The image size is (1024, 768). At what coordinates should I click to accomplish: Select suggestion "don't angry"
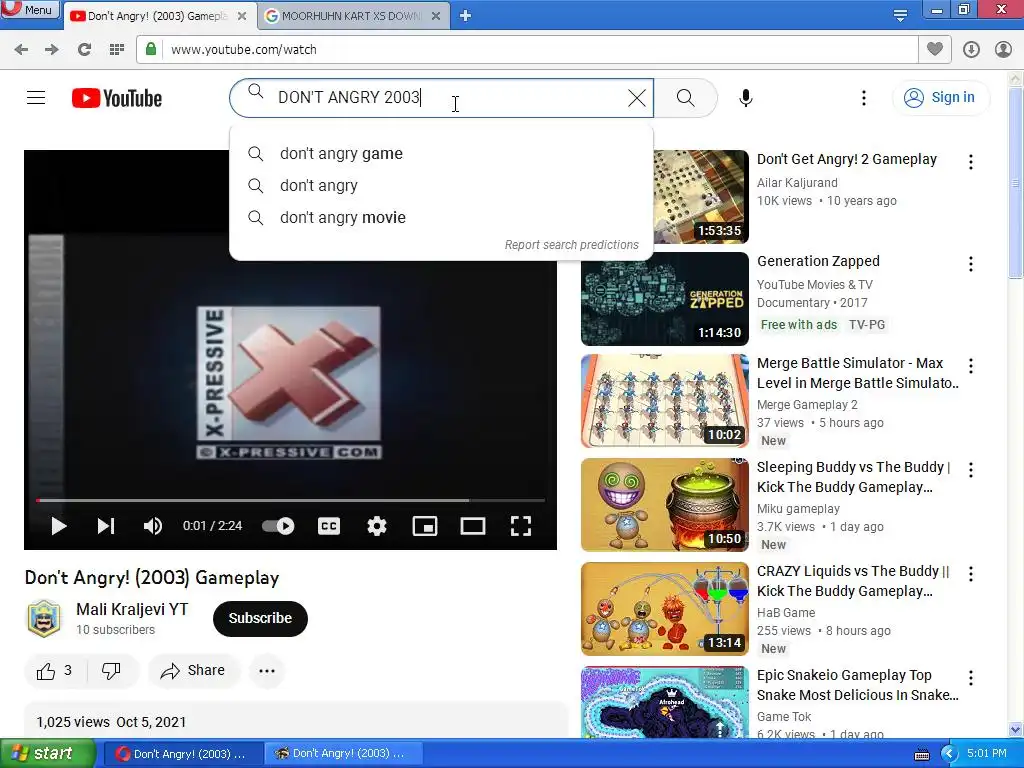[x=441, y=185]
